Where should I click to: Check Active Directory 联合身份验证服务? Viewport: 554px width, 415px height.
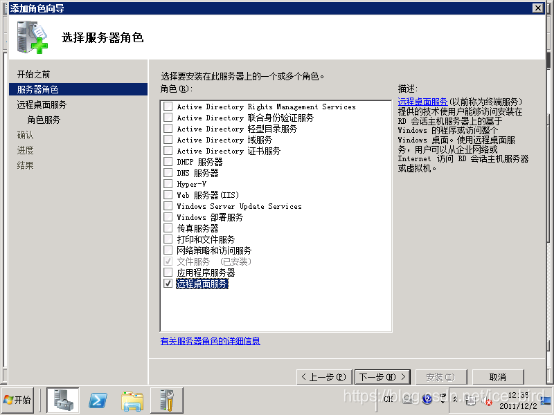click(x=168, y=117)
